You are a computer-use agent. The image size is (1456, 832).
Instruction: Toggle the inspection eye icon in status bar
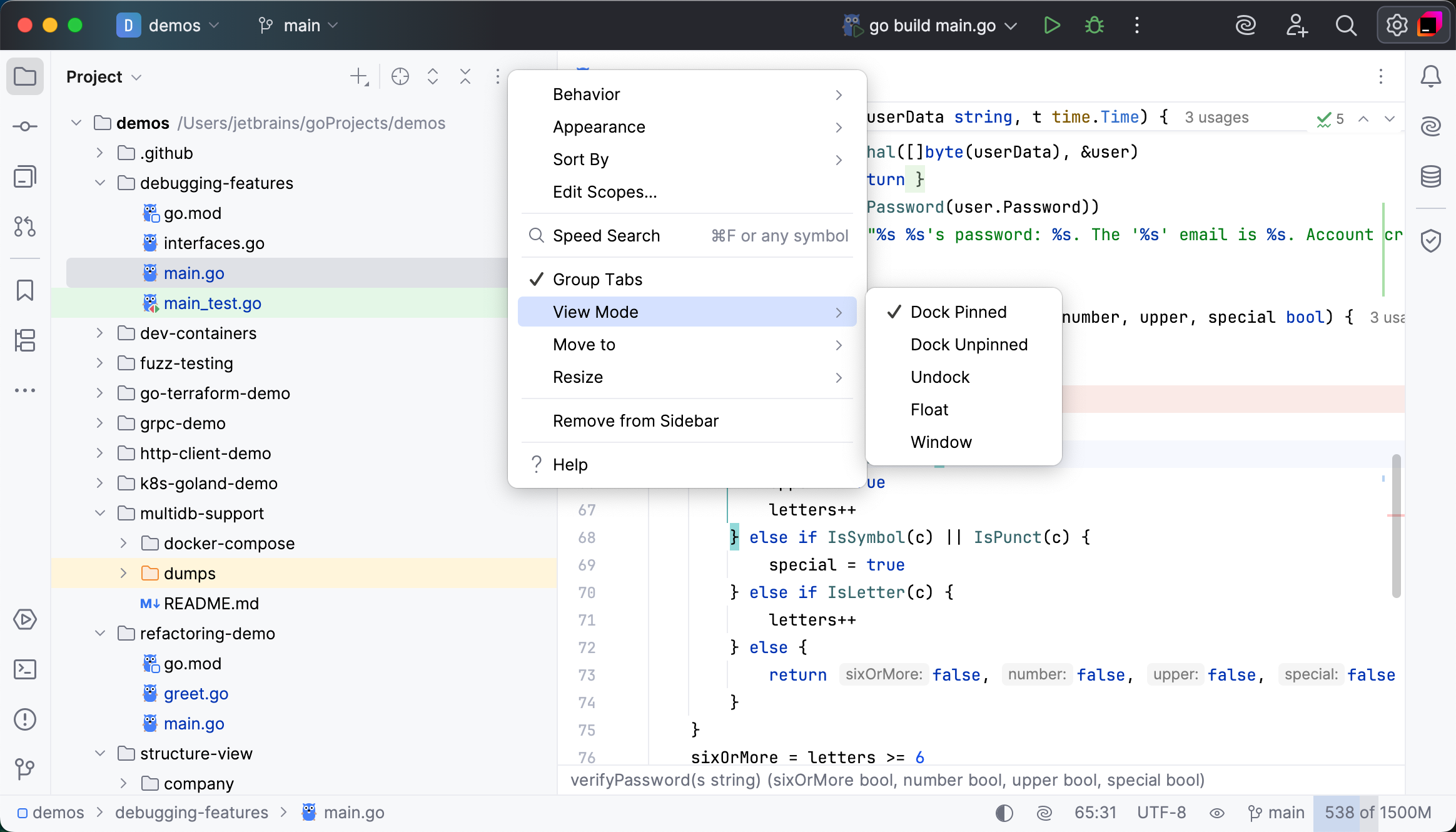[1216, 812]
